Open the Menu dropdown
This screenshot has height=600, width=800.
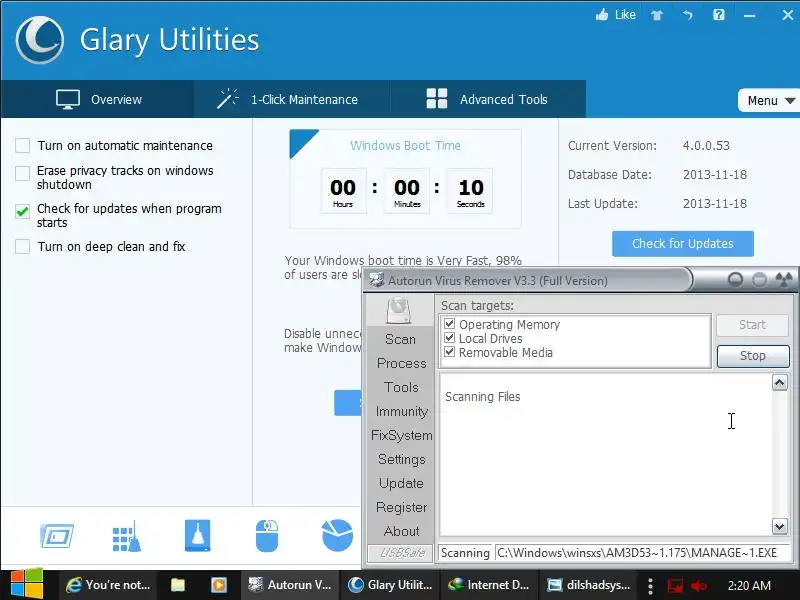pyautogui.click(x=769, y=101)
